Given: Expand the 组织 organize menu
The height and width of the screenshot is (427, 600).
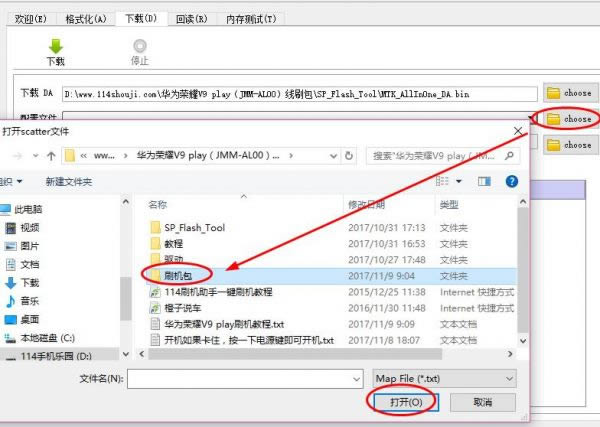Looking at the screenshot, I should [x=11, y=181].
